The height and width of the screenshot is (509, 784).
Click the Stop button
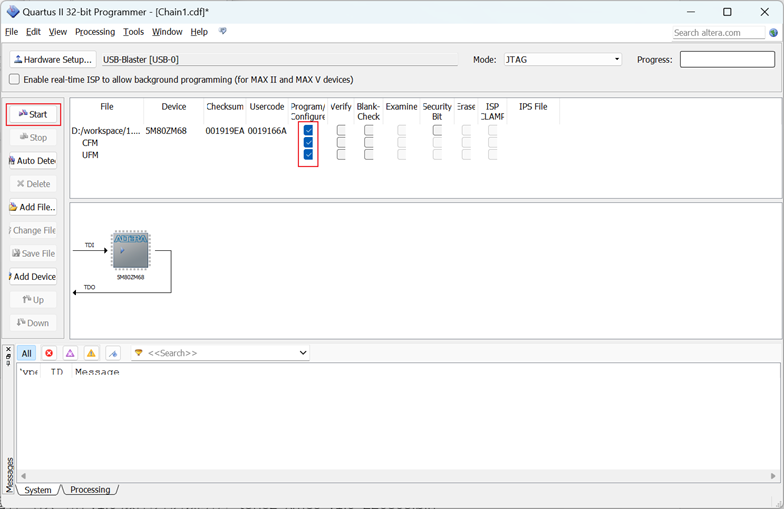click(34, 138)
